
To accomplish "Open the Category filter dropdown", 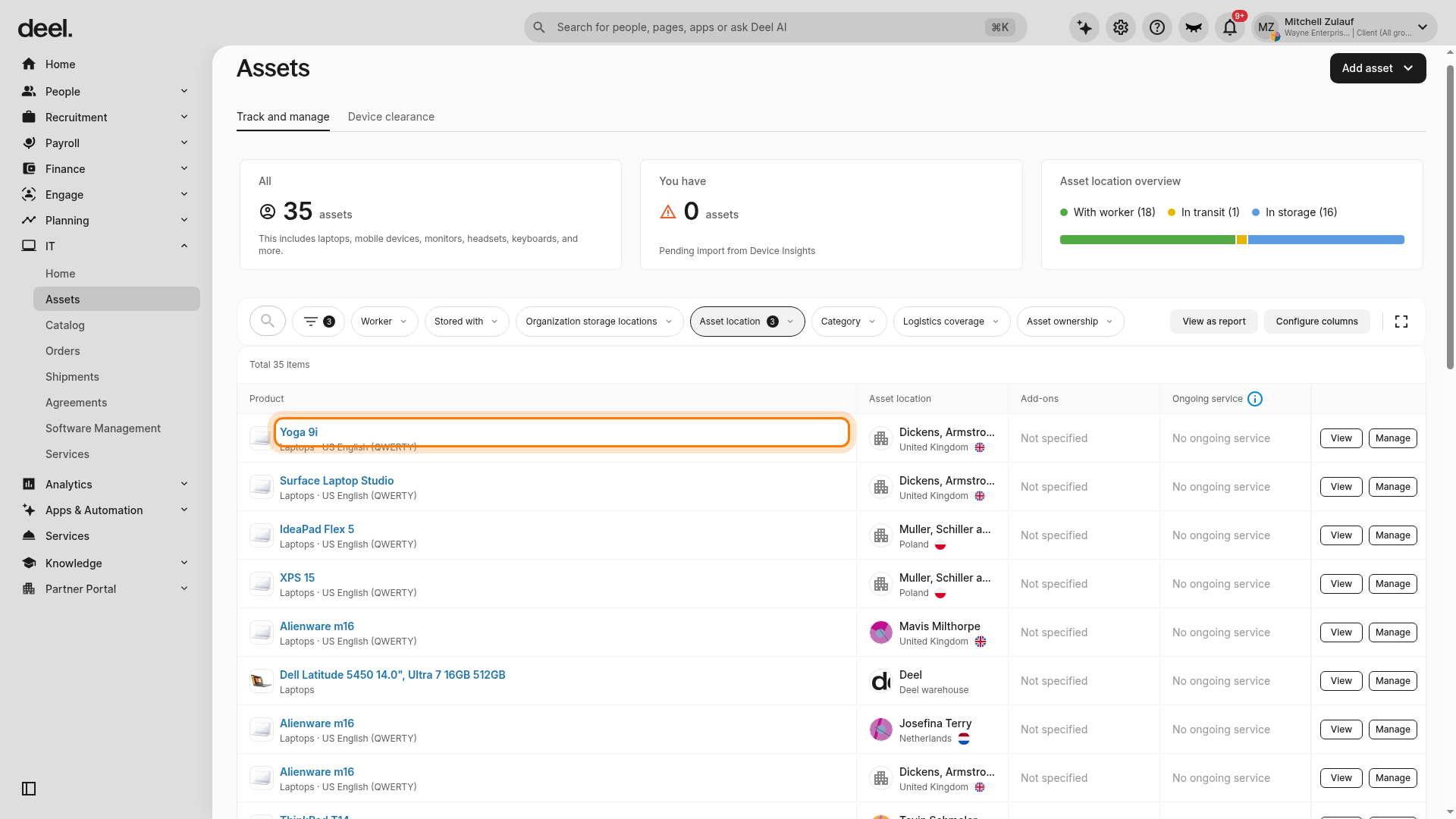I will (849, 322).
